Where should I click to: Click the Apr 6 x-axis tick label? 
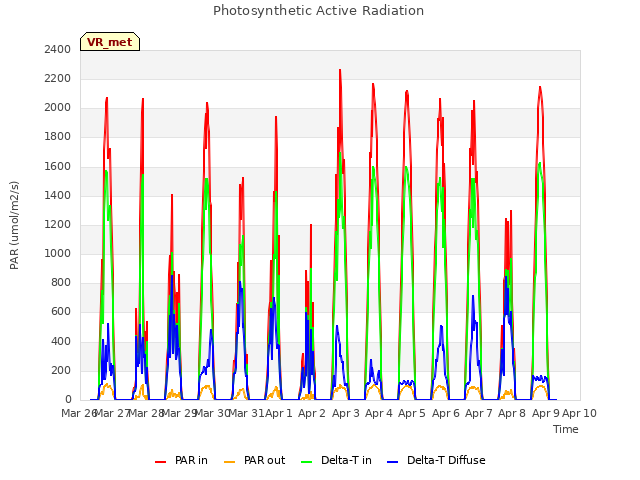coord(446,413)
